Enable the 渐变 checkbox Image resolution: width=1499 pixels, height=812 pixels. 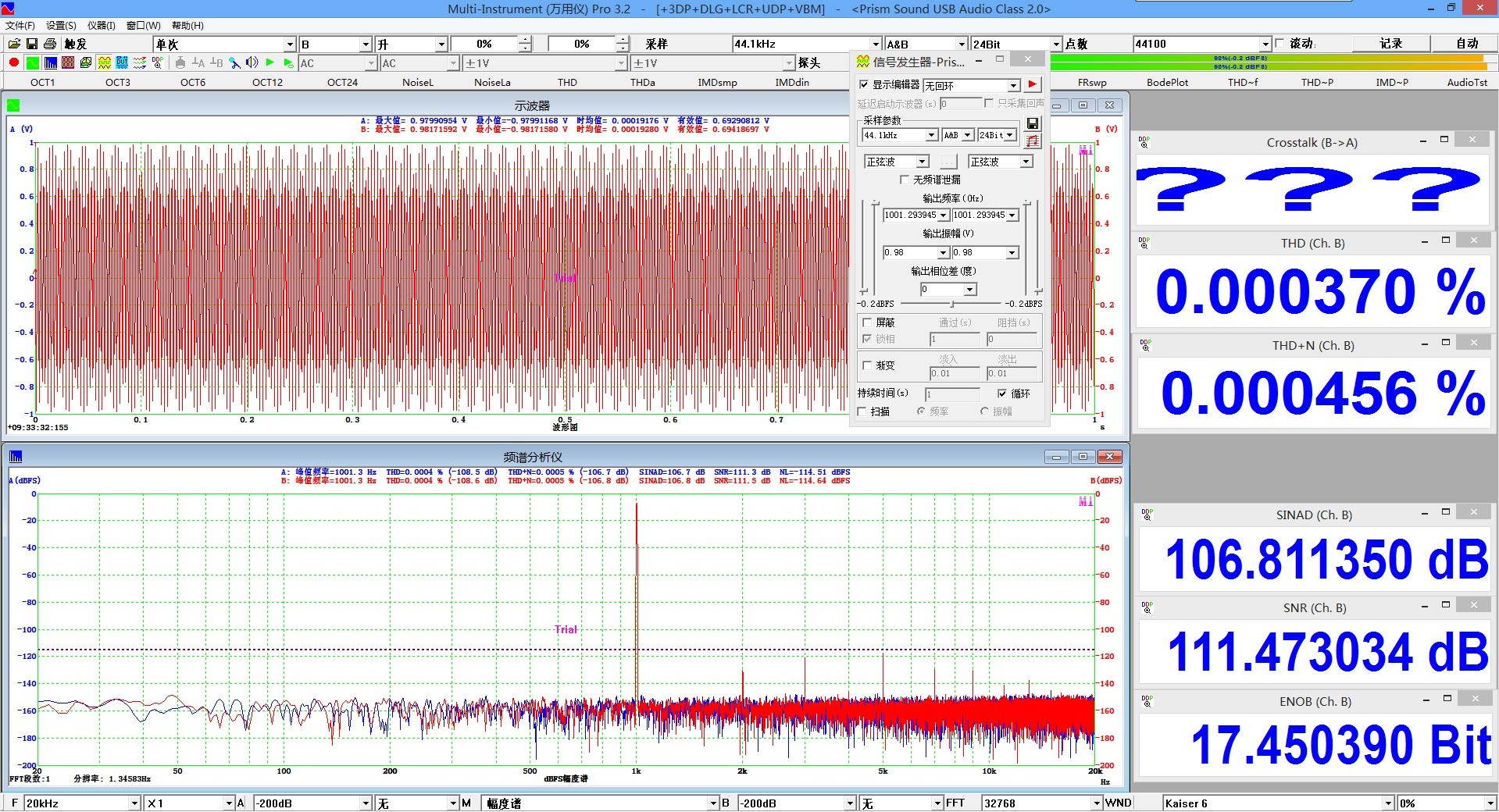[867, 365]
